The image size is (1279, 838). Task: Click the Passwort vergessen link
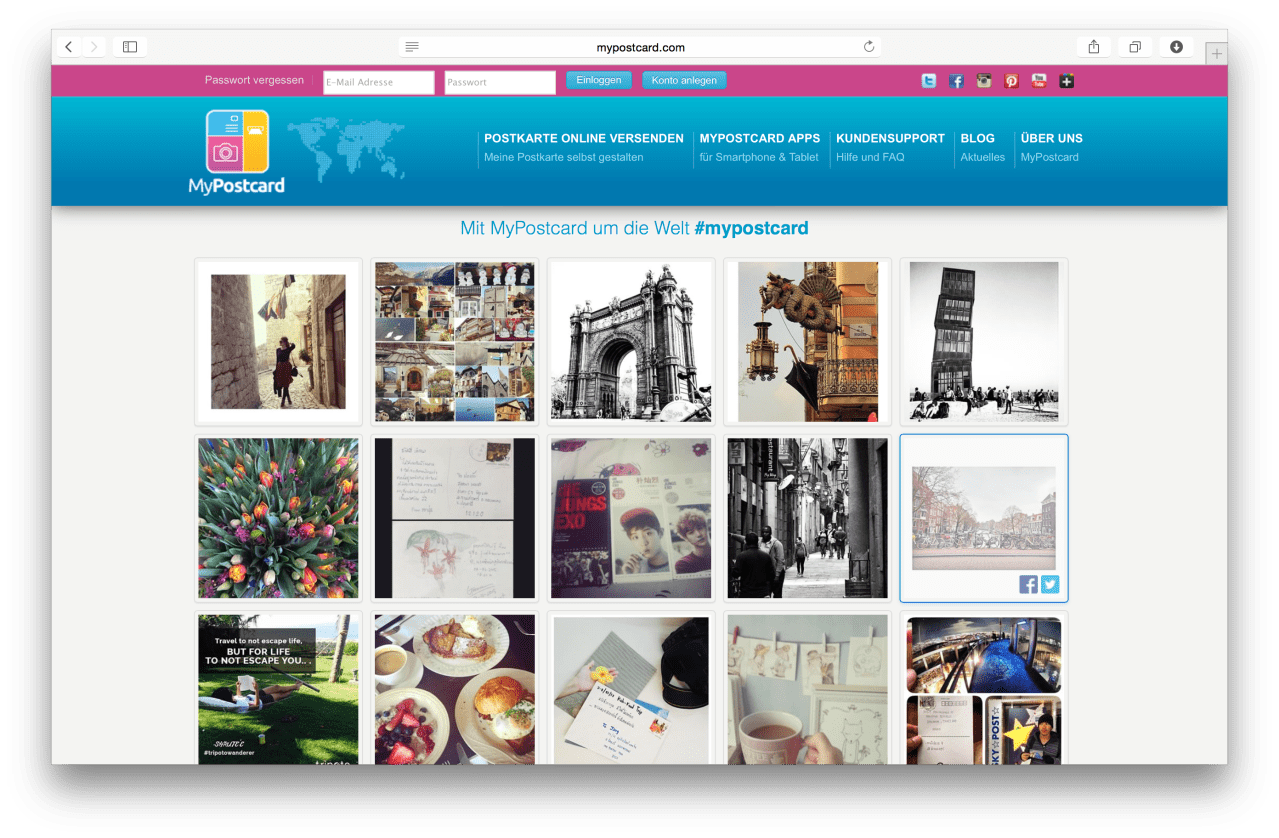(254, 80)
